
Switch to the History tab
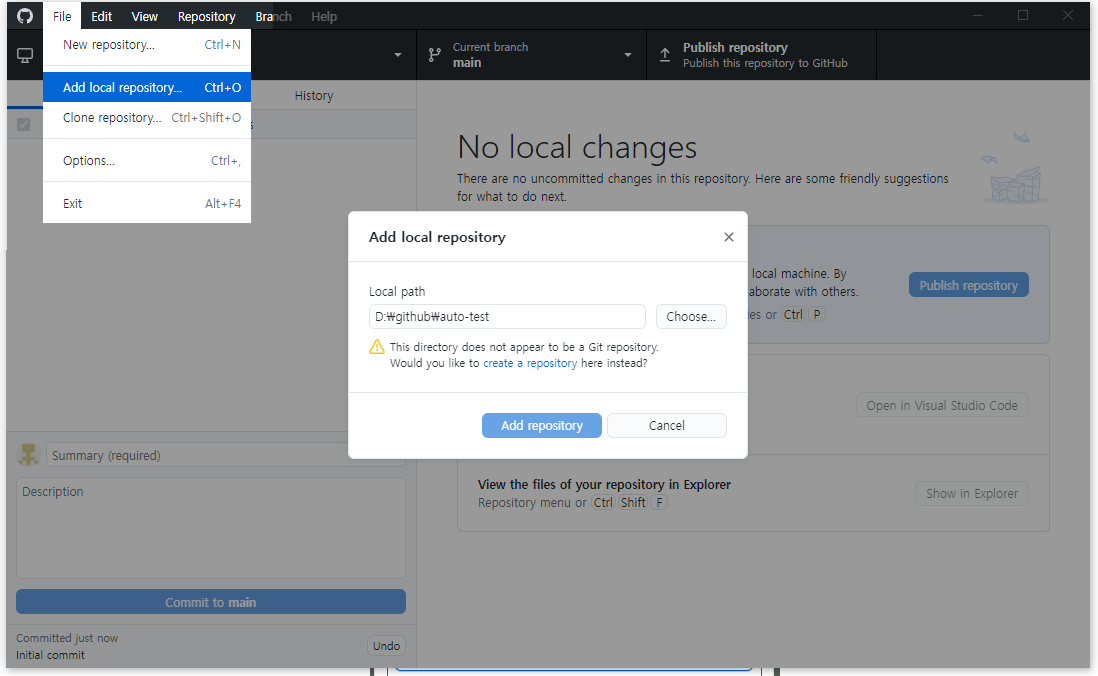pos(314,96)
